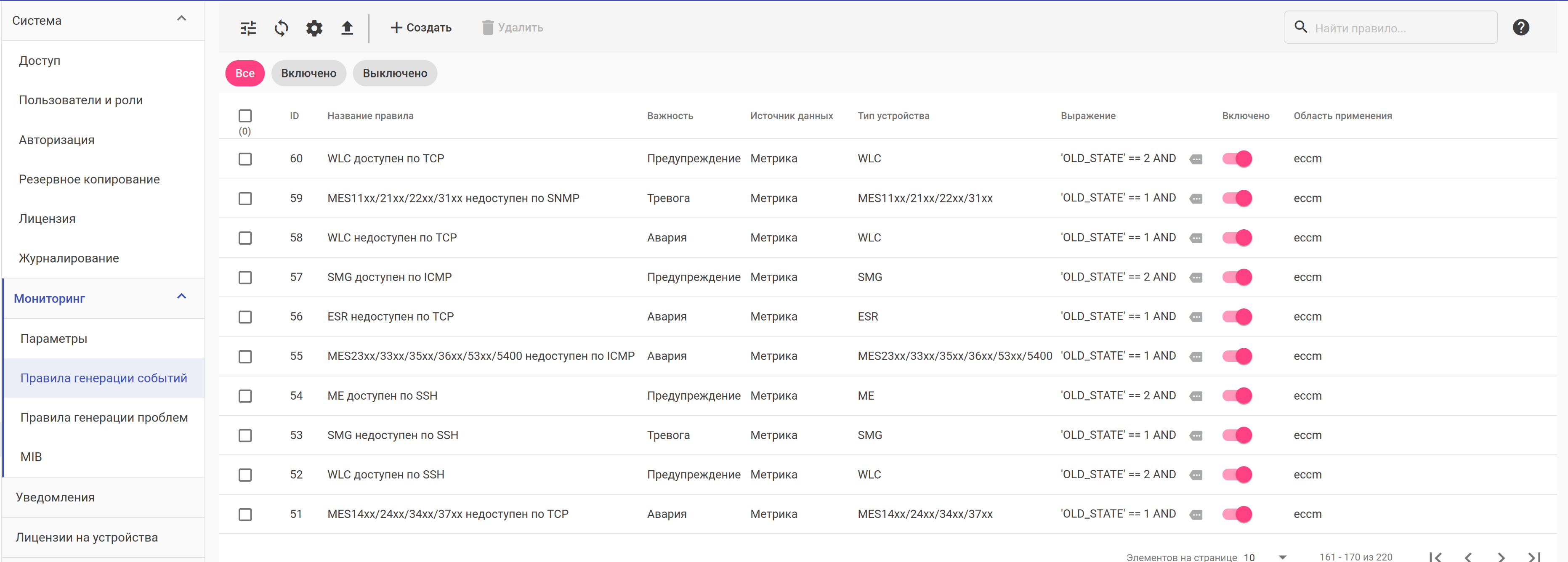Open the filter settings sliders icon

(x=248, y=28)
